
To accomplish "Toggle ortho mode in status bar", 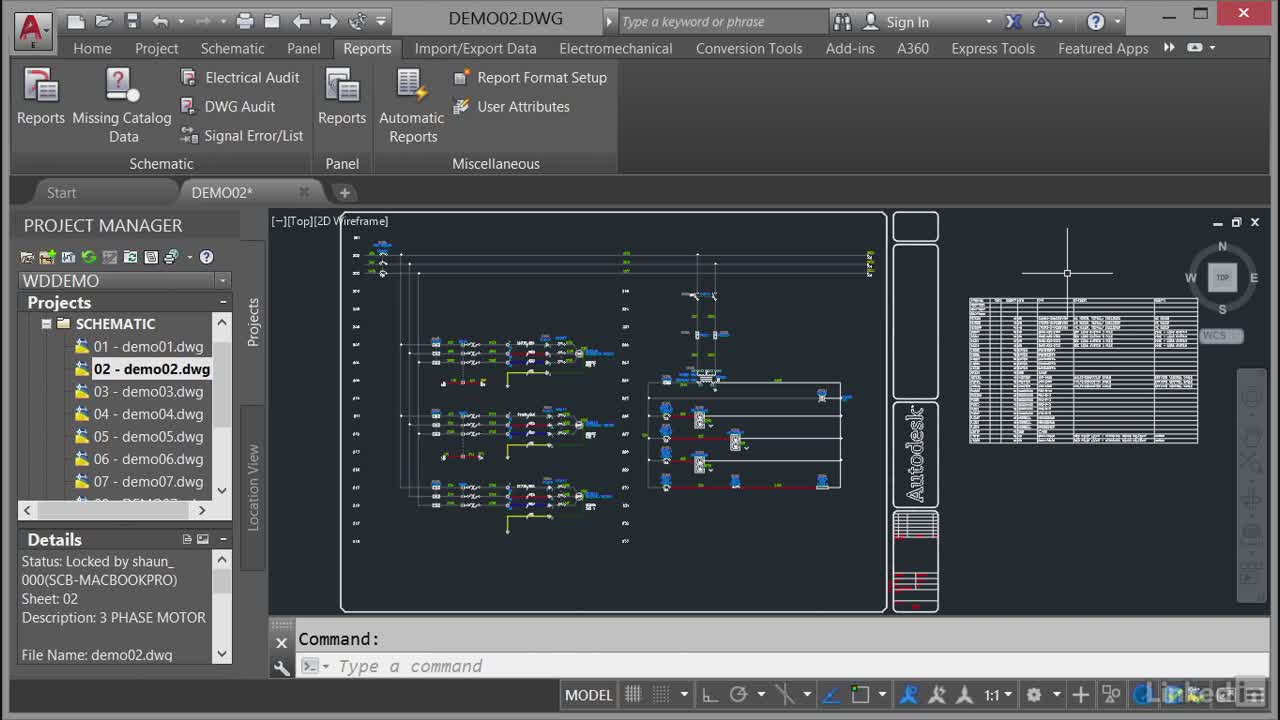I will 709,695.
